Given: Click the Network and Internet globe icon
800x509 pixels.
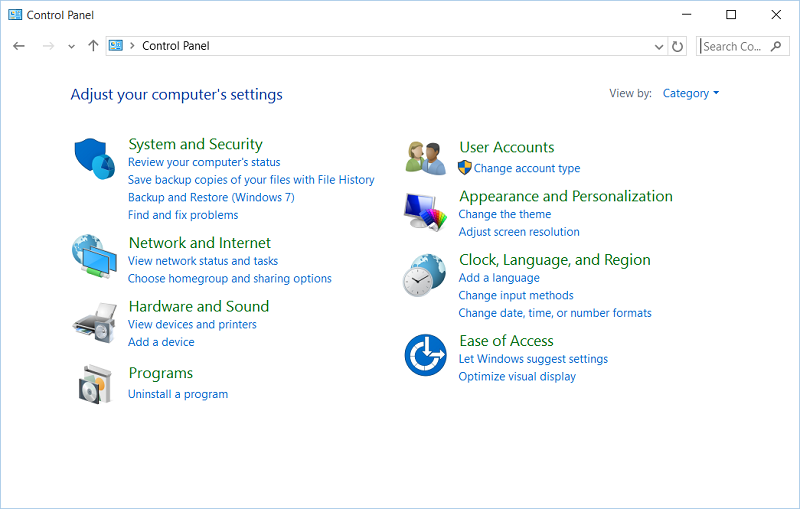Looking at the screenshot, I should (94, 256).
